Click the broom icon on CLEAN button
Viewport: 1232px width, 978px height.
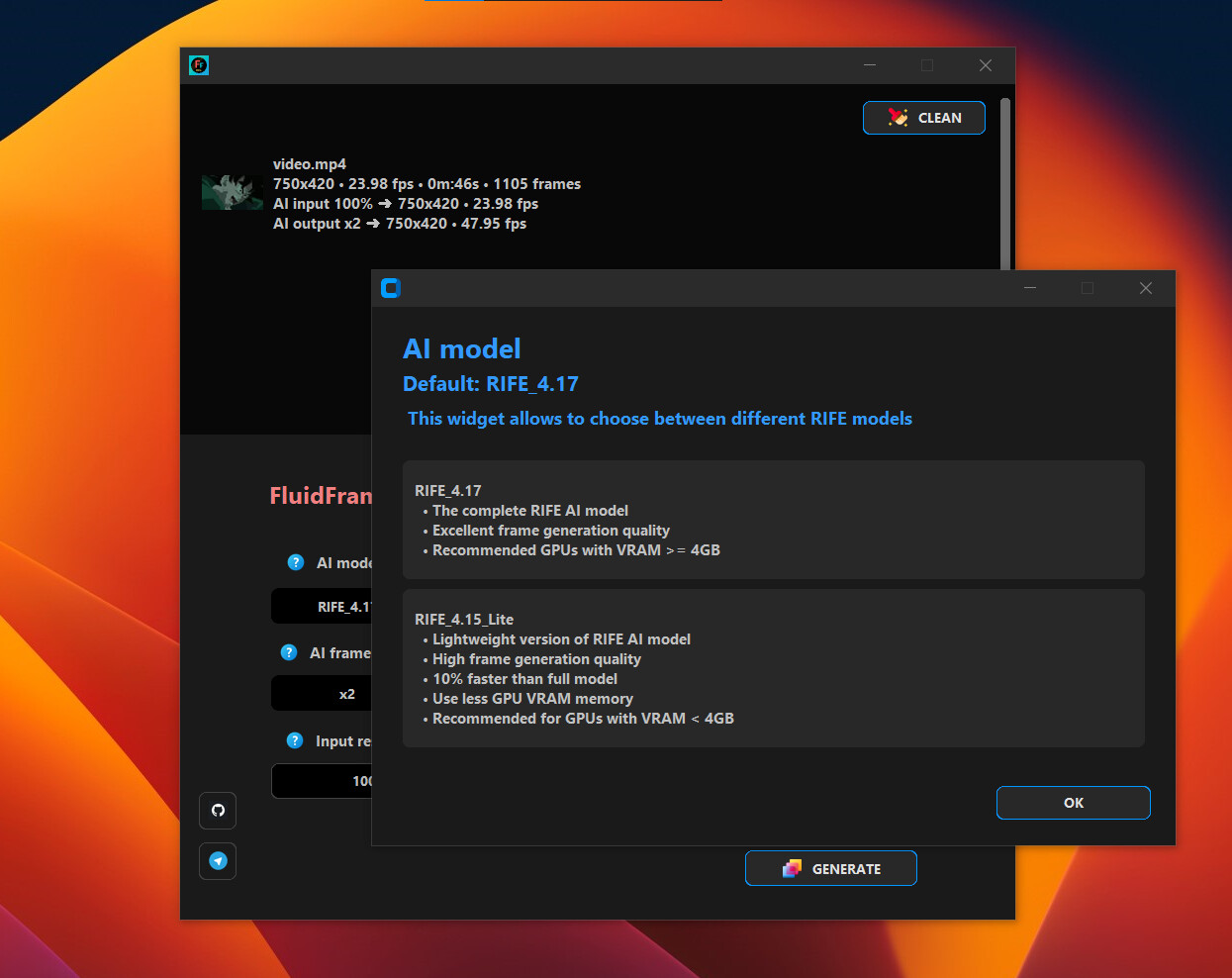coord(898,118)
